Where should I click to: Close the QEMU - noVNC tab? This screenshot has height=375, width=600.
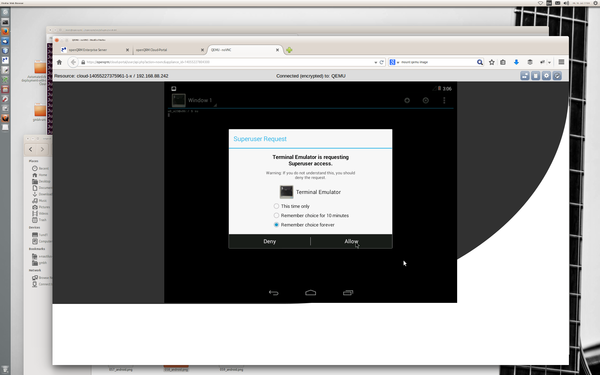pos(277,50)
